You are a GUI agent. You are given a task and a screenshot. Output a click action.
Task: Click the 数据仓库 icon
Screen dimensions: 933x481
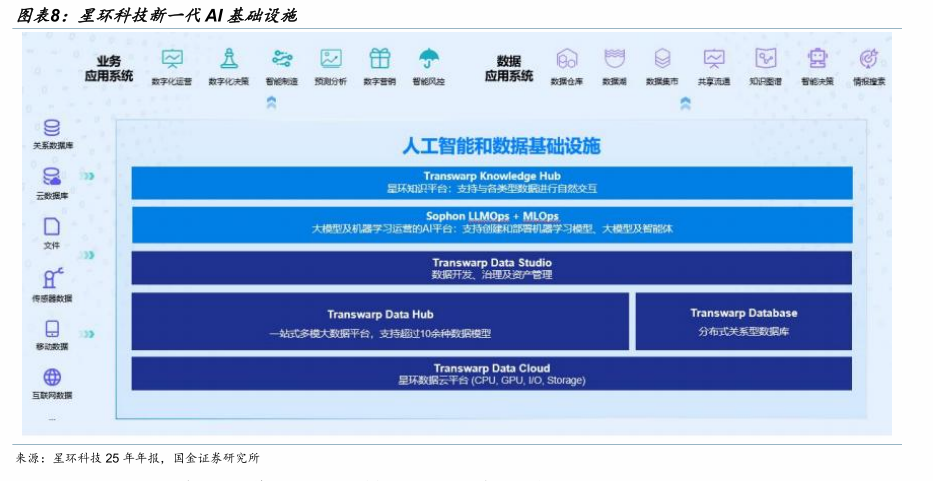(x=566, y=59)
